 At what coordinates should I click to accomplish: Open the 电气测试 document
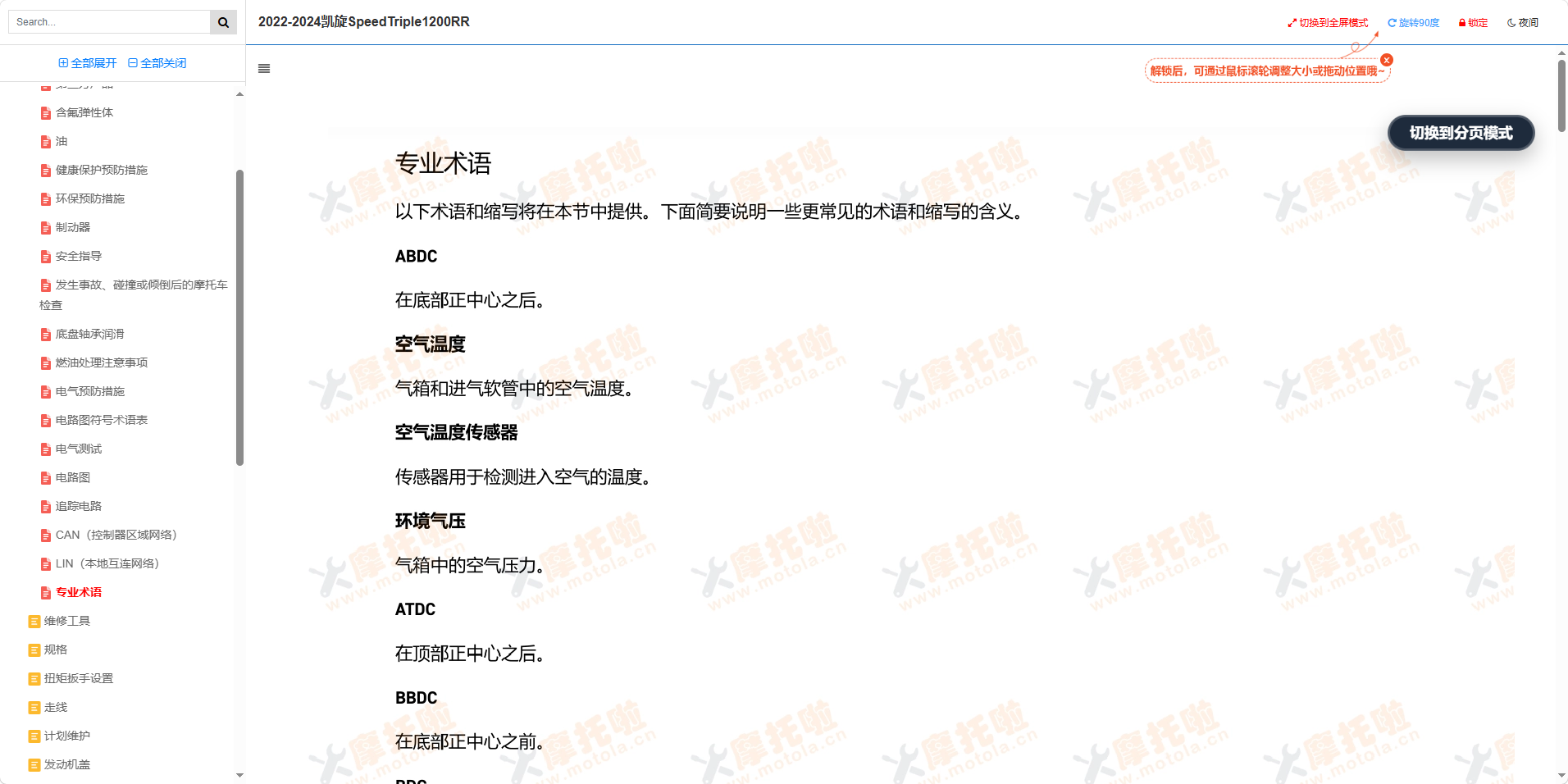click(79, 449)
